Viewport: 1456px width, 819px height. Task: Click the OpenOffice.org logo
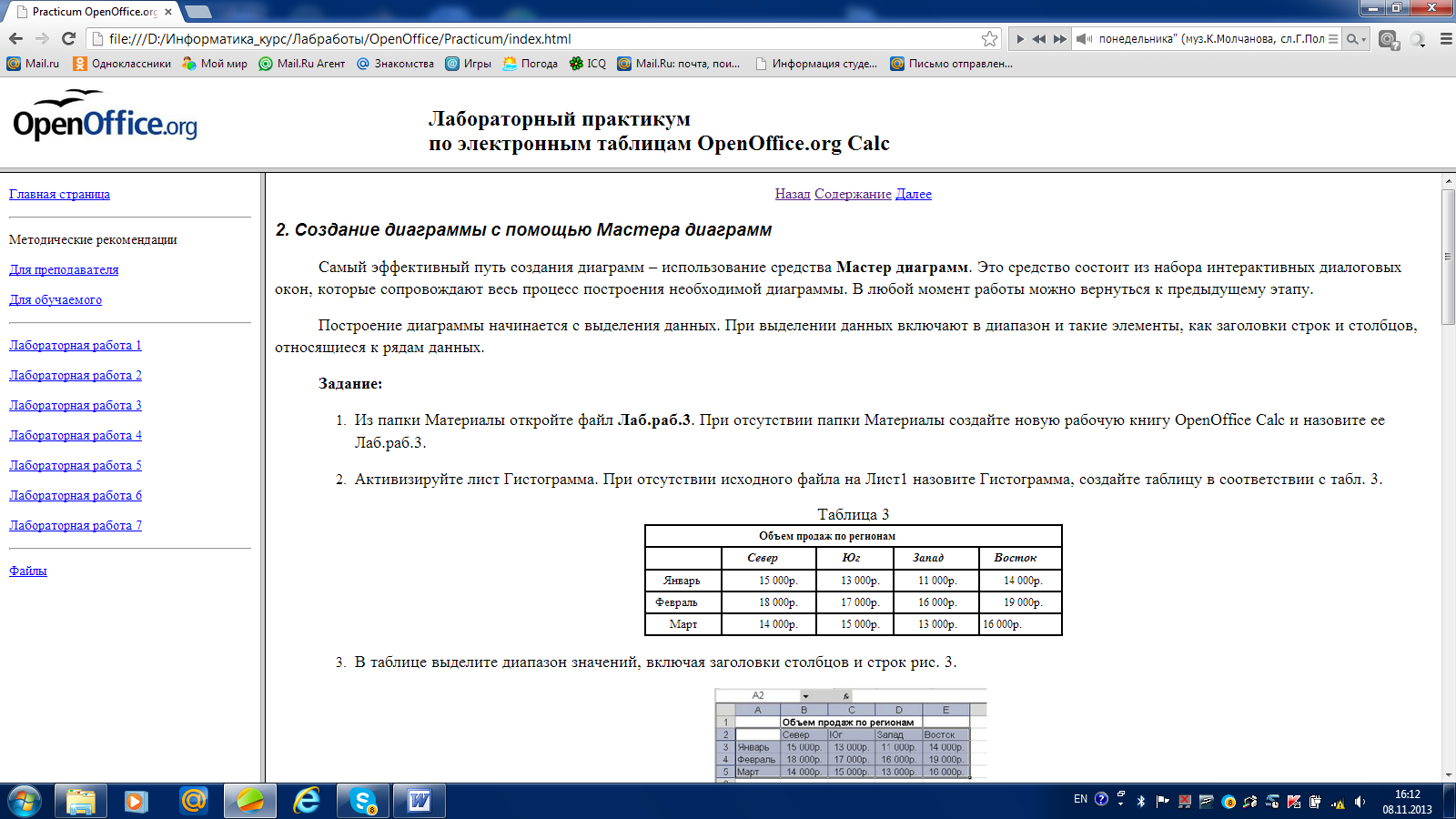point(105,116)
